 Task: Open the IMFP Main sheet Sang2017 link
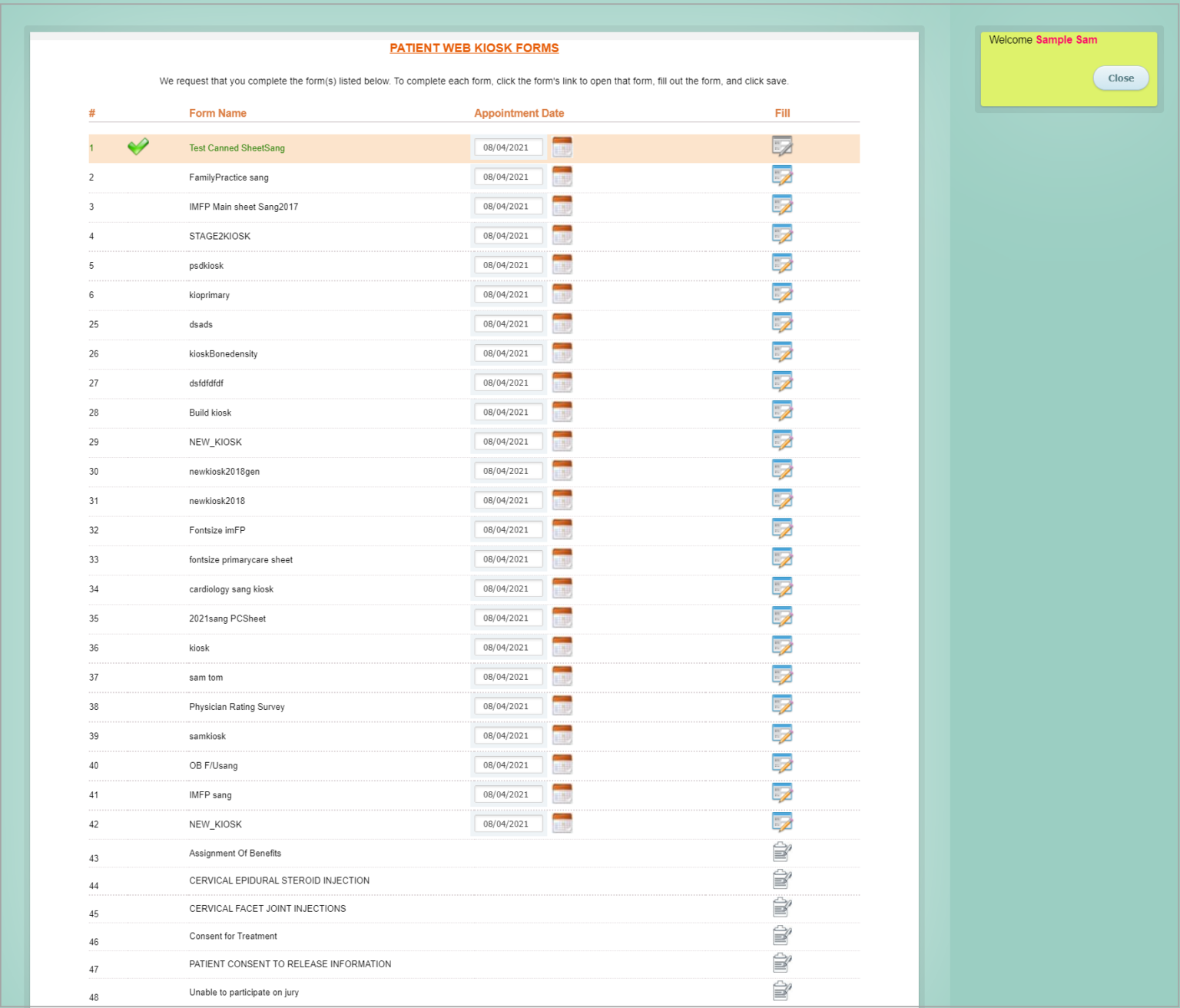244,207
